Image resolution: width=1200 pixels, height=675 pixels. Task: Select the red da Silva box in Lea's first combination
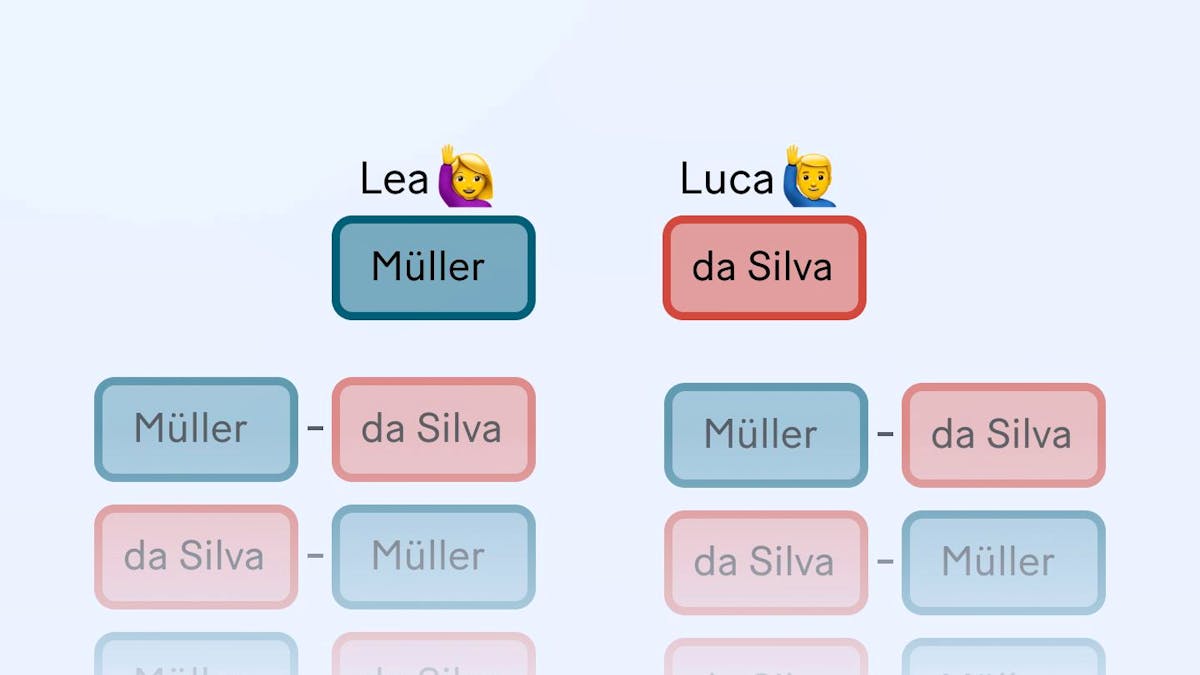(434, 429)
